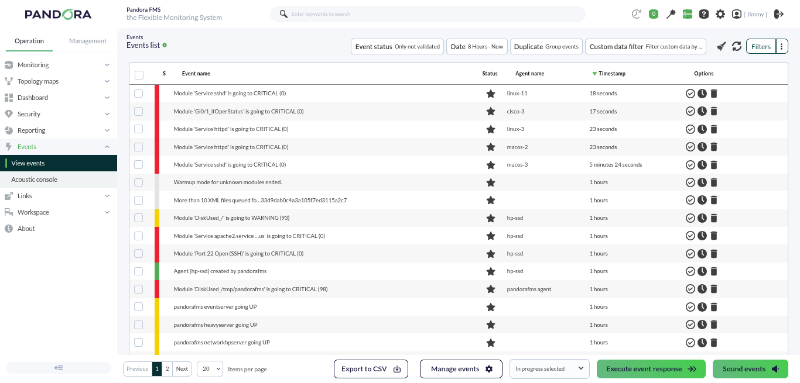Go to the Next events page
The width and height of the screenshot is (800, 383).
182,369
